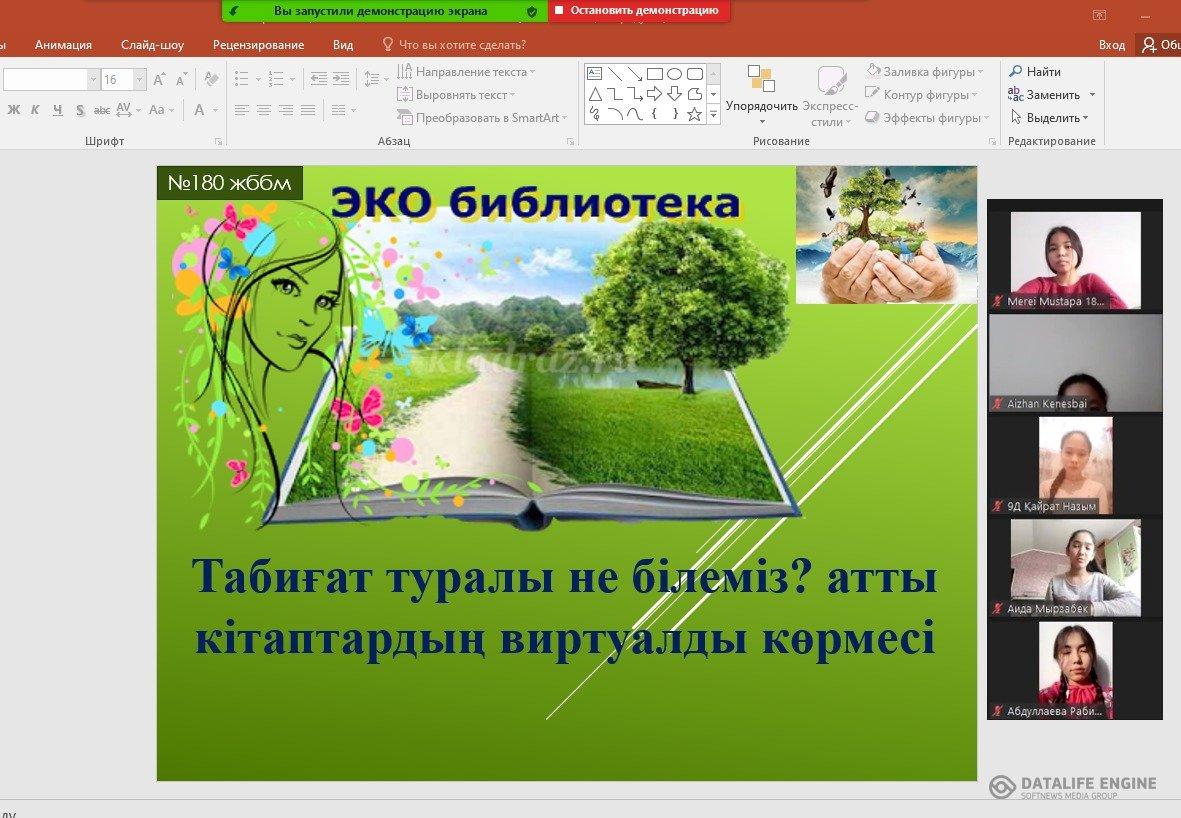Open the font size 16 dropdown
This screenshot has width=1181, height=818.
coord(139,80)
